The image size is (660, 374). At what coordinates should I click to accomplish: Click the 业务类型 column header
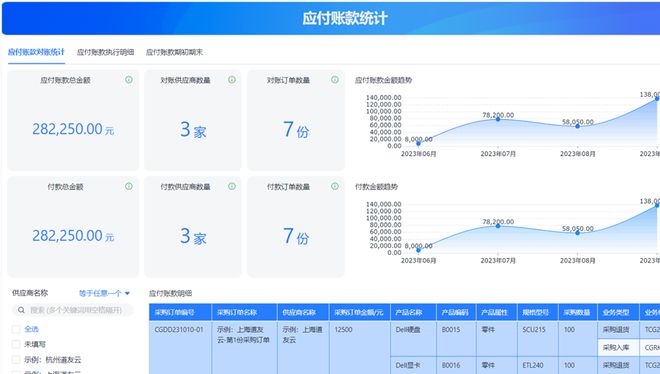[618, 313]
